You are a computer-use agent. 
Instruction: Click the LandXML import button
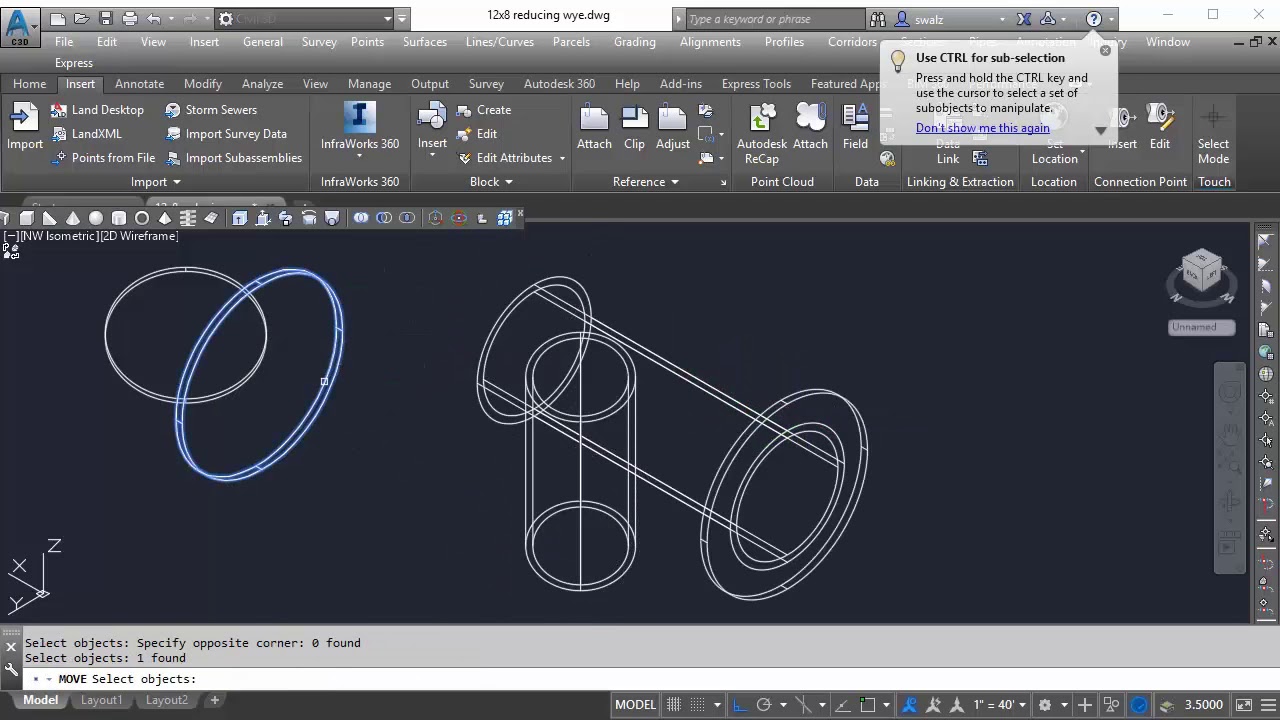coord(86,134)
